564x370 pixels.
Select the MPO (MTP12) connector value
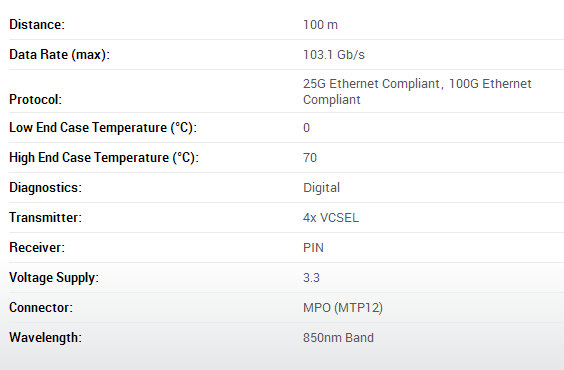(x=343, y=308)
